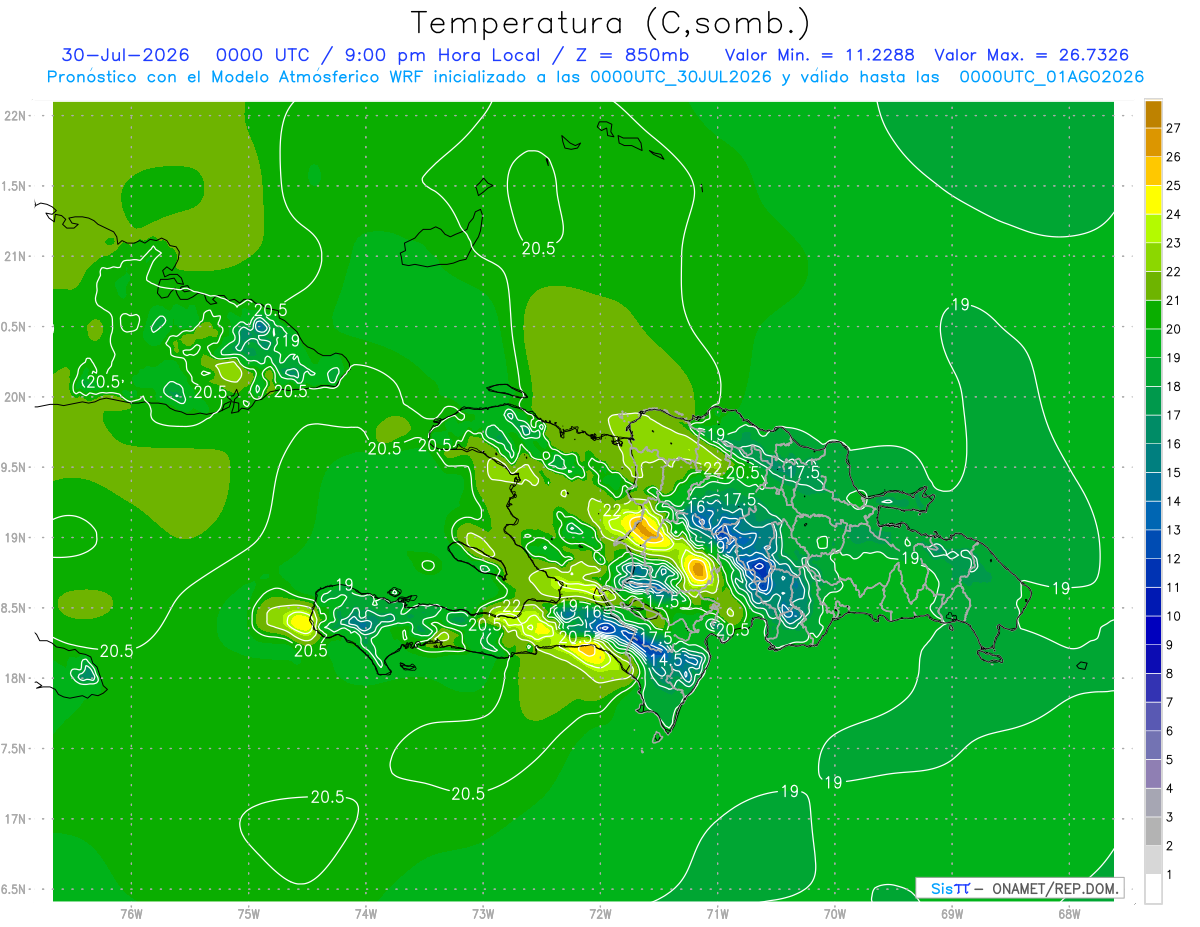The width and height of the screenshot is (1200, 927).
Task: Click the '7.5N' latitude axis label
Action: 13,748
